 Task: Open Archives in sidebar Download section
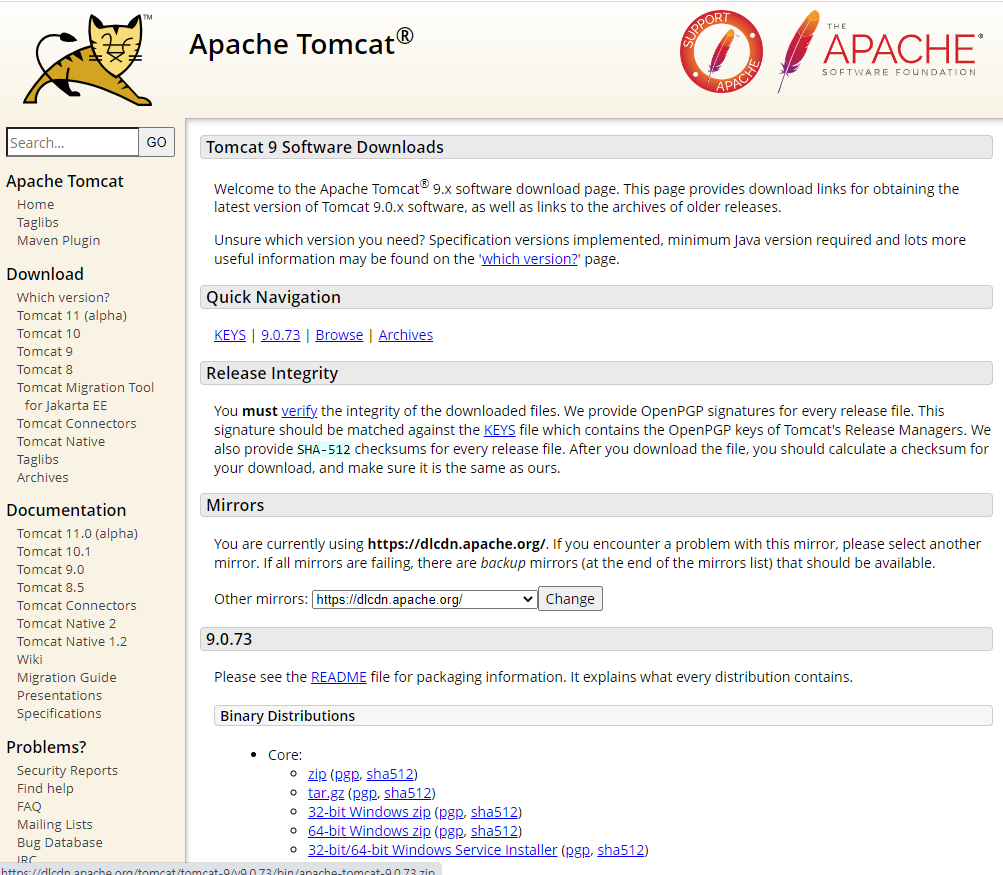(43, 477)
